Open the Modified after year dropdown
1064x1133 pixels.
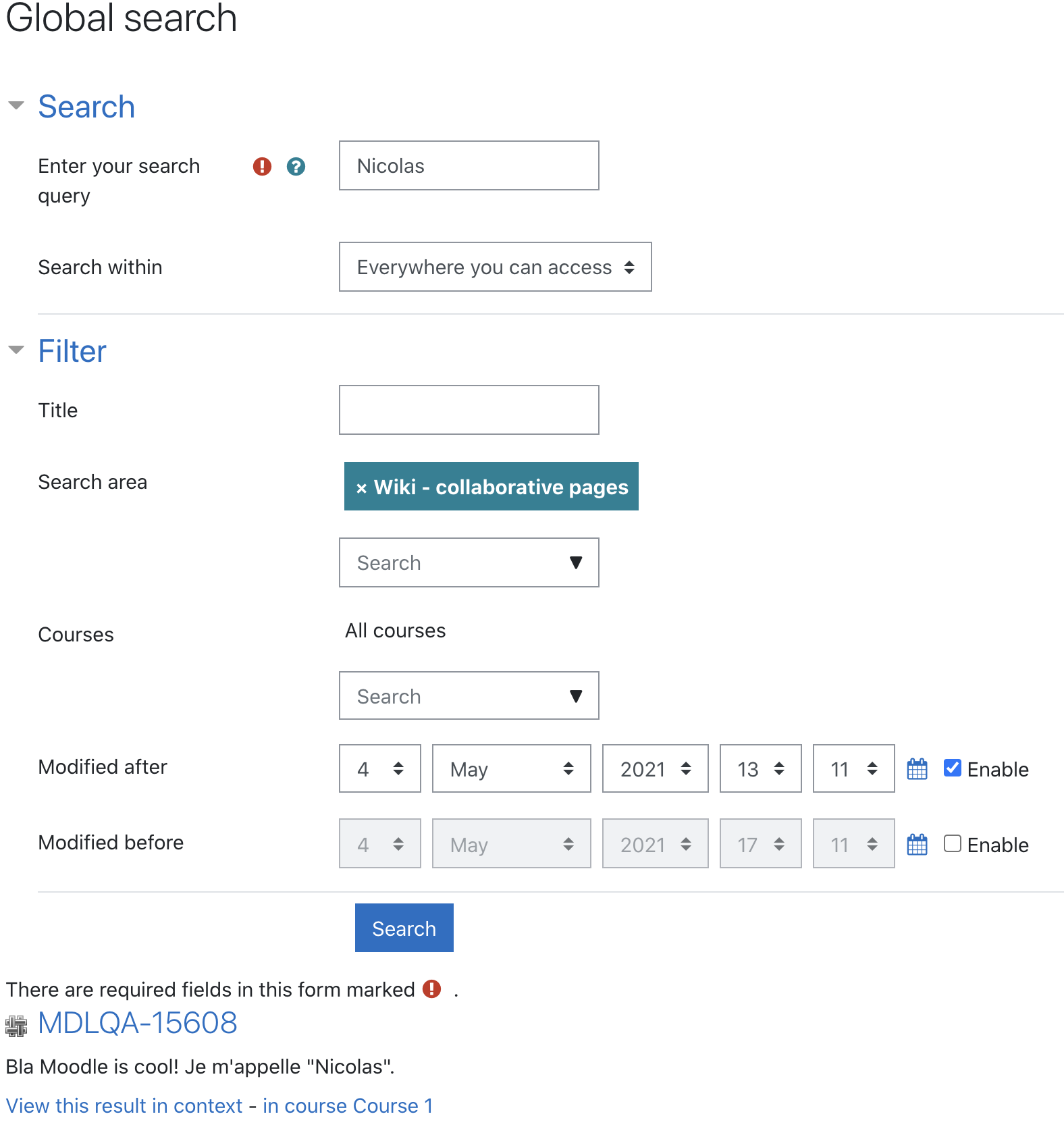(655, 768)
